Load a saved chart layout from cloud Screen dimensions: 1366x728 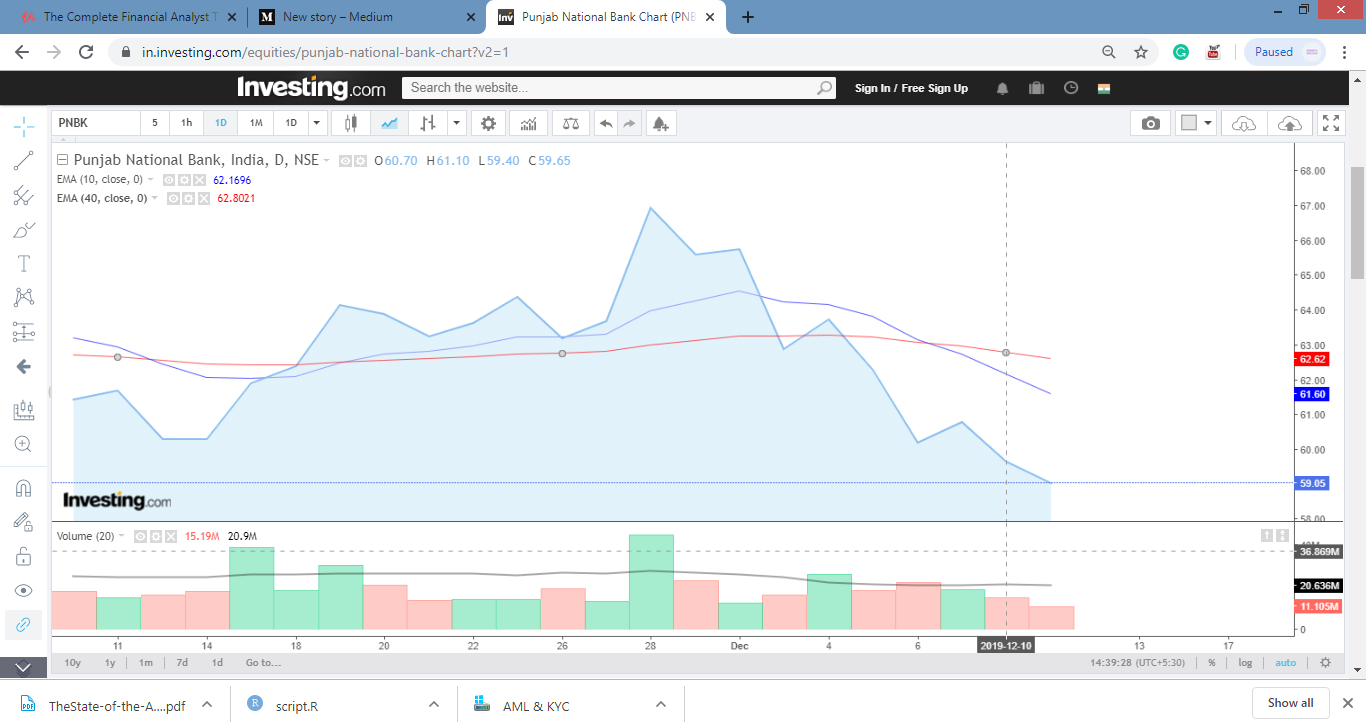(1244, 123)
